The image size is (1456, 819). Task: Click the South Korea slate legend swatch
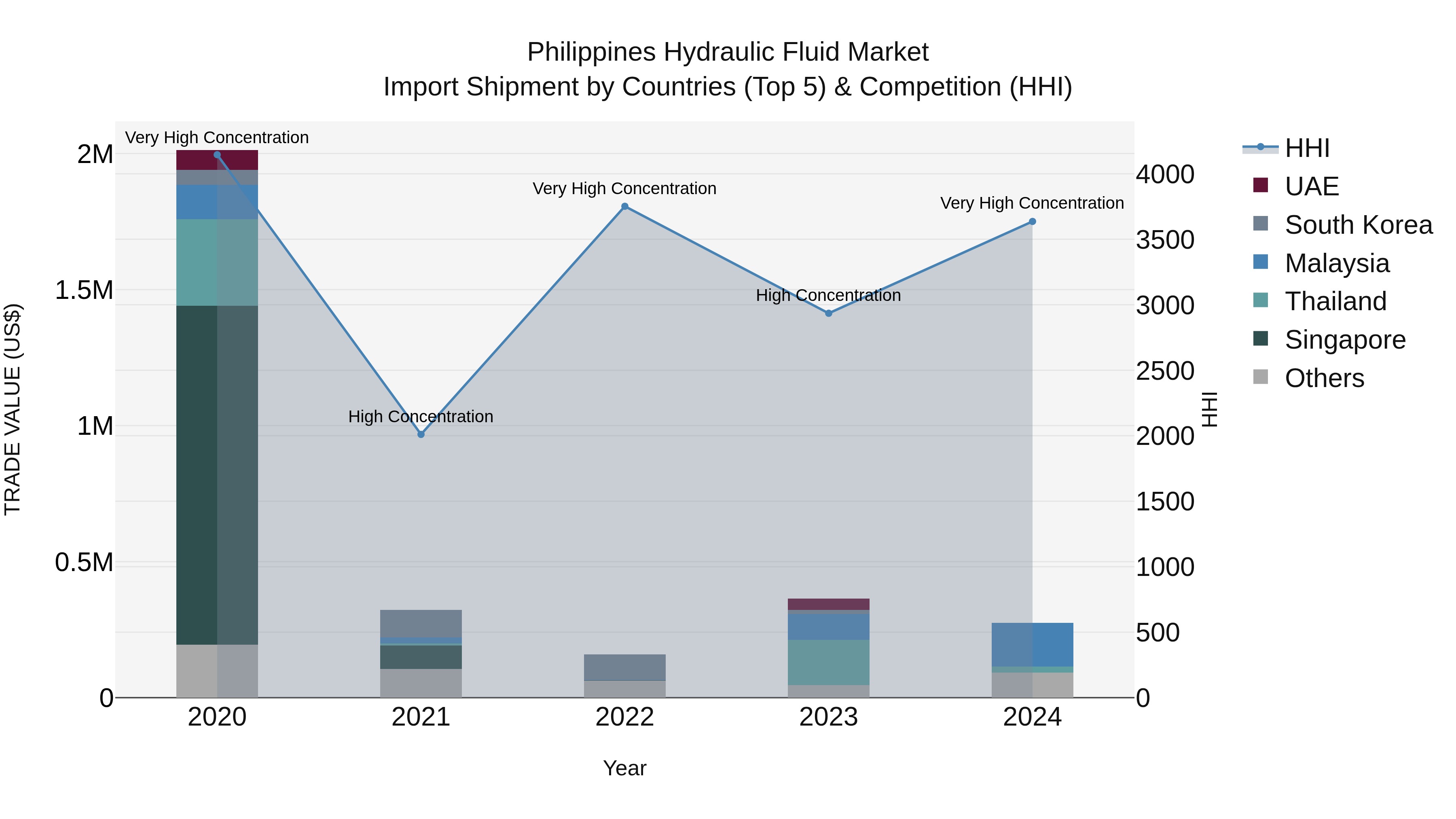[1260, 223]
